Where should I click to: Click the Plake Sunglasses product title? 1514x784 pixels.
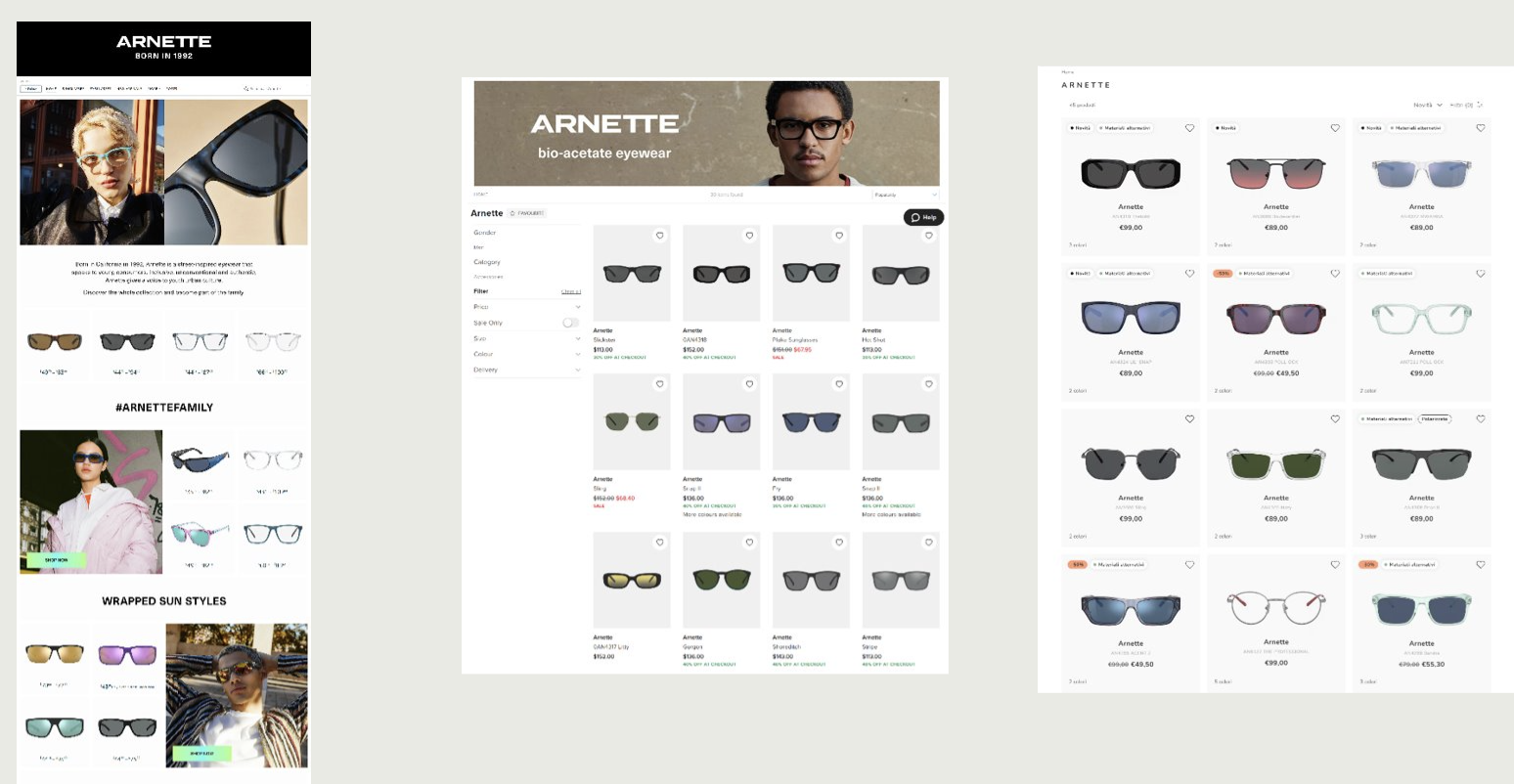pyautogui.click(x=795, y=340)
